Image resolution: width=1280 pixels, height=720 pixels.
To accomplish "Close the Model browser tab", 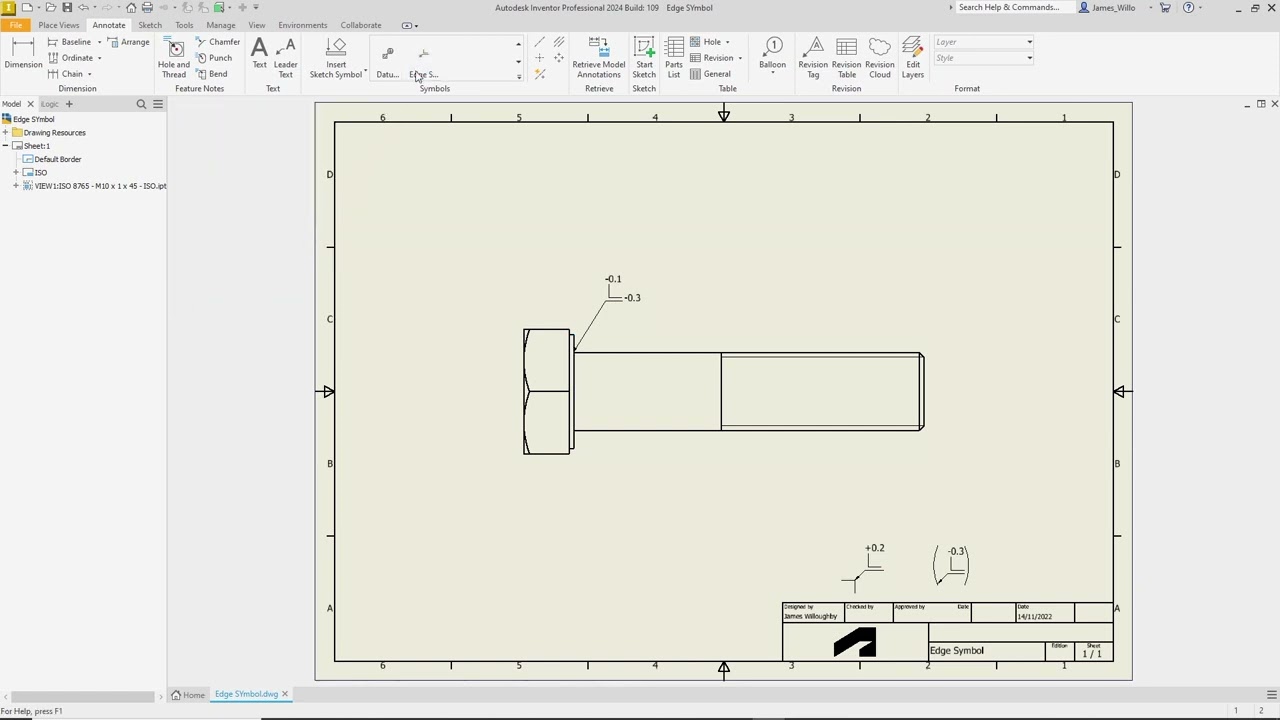I will pyautogui.click(x=30, y=104).
